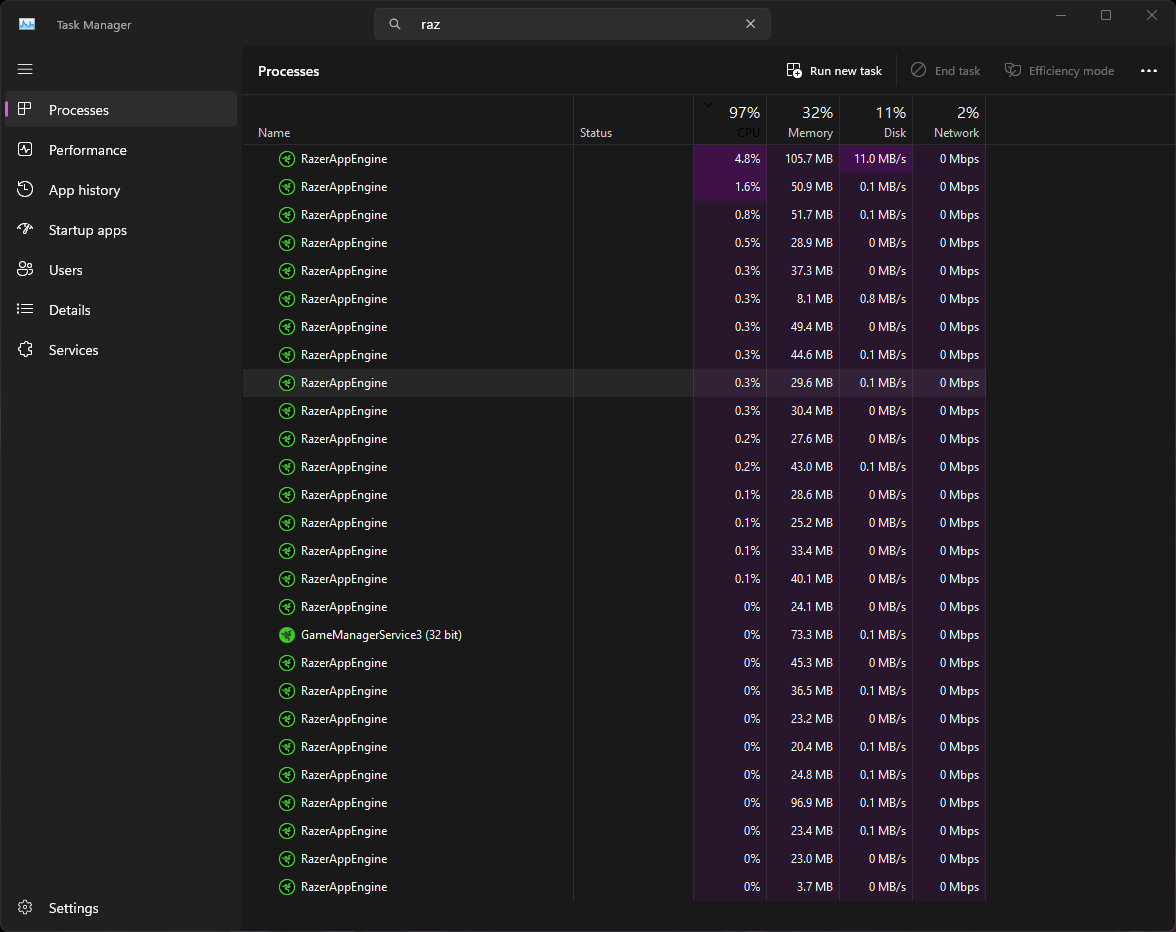
Task: Open the Services page
Action: 121,350
